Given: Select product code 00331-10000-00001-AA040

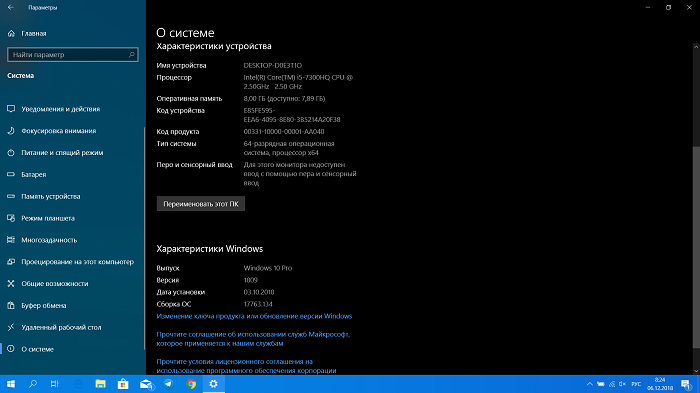Looking at the screenshot, I should tap(284, 132).
